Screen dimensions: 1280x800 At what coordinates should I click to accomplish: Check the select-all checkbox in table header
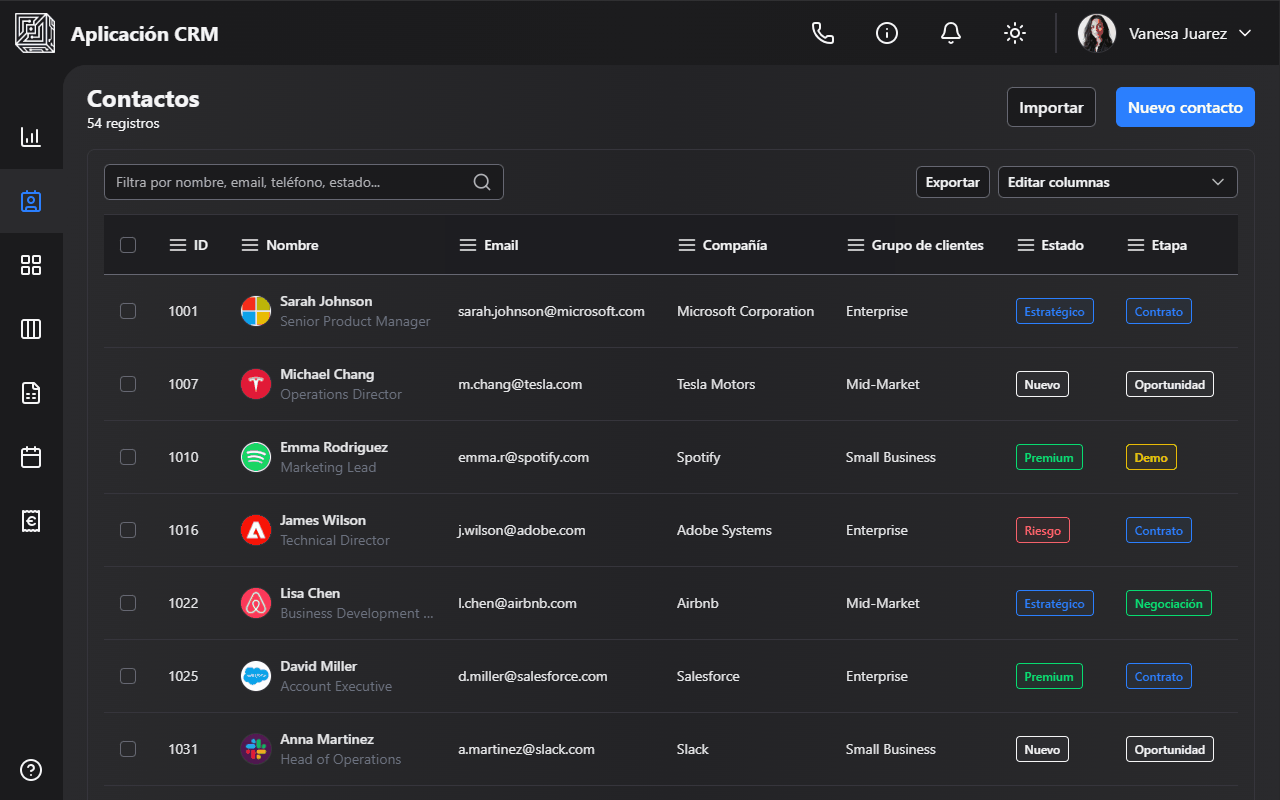pos(128,244)
